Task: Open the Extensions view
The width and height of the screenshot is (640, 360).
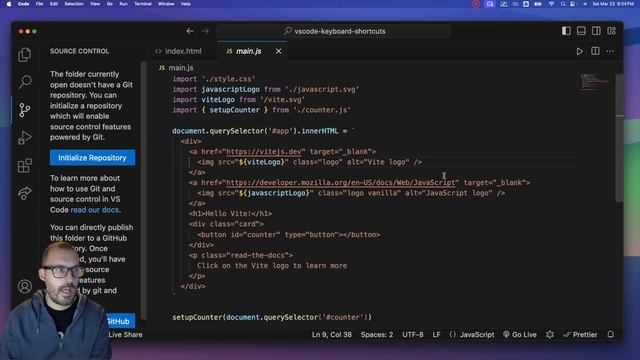Action: click(24, 165)
